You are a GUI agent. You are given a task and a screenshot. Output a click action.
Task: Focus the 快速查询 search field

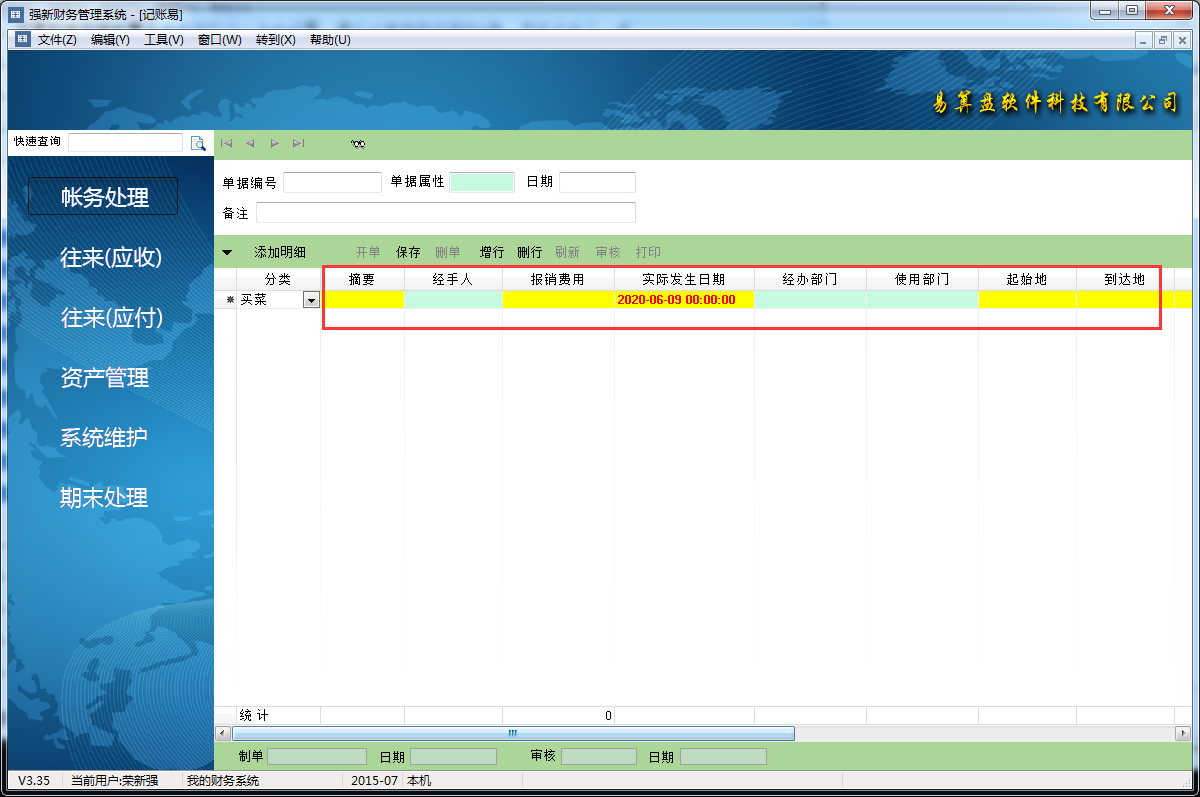pos(126,142)
